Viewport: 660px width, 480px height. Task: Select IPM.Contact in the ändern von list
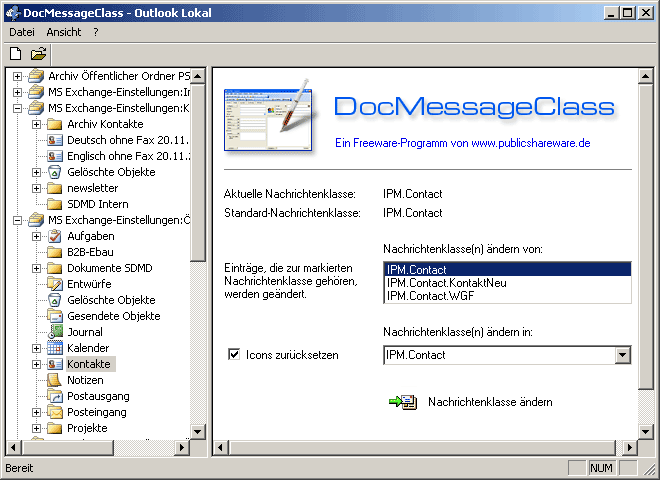(x=507, y=269)
